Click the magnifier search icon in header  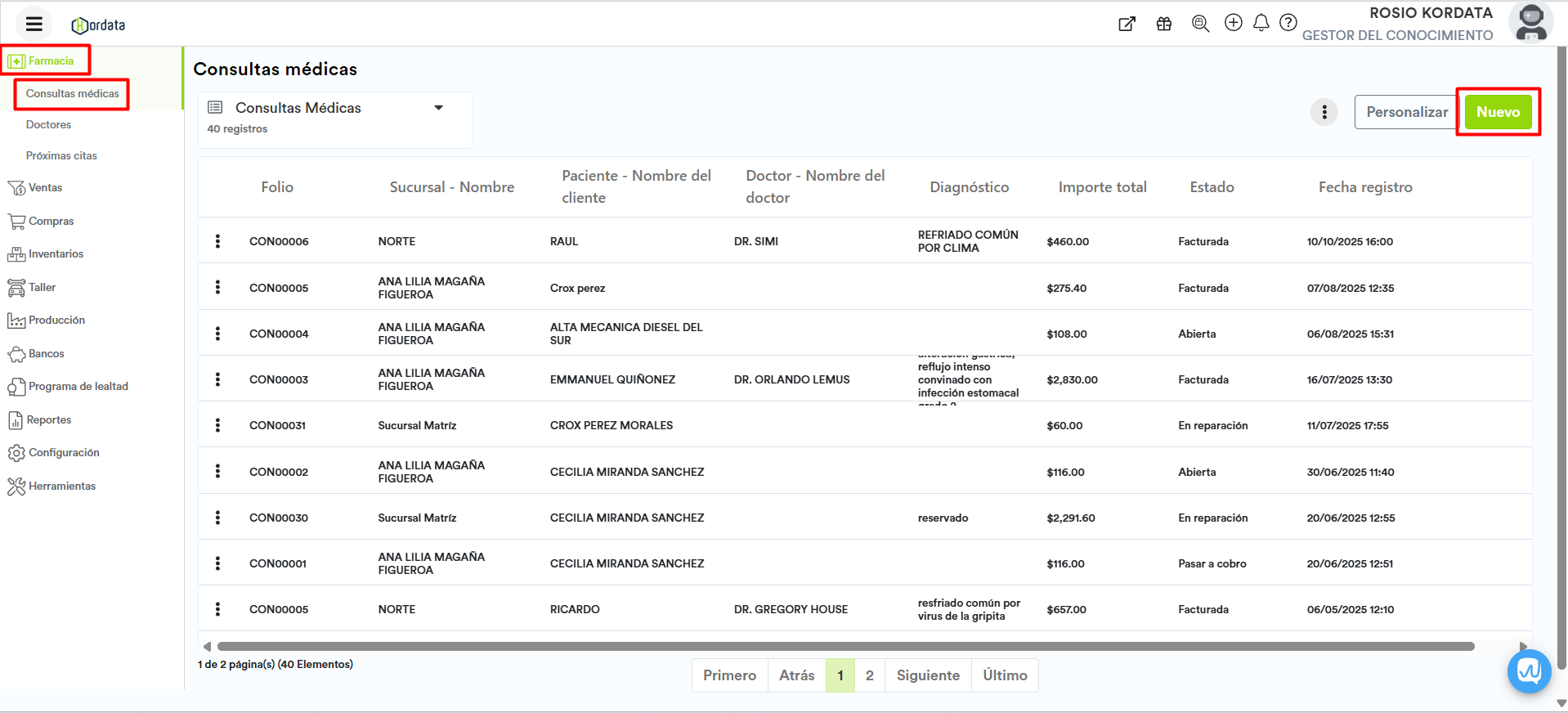point(1200,24)
